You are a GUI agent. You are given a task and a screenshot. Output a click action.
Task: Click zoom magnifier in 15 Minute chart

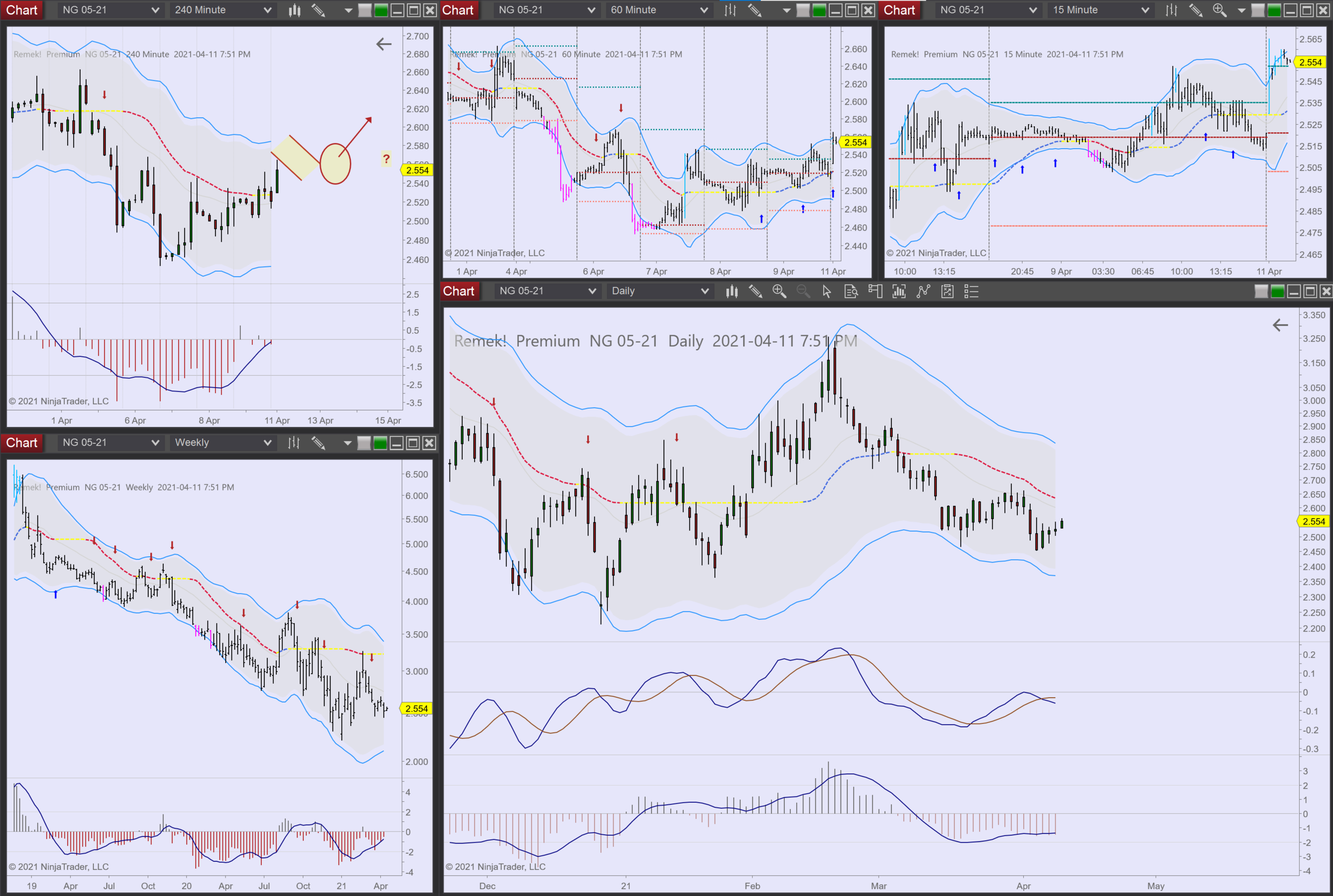coord(1219,10)
